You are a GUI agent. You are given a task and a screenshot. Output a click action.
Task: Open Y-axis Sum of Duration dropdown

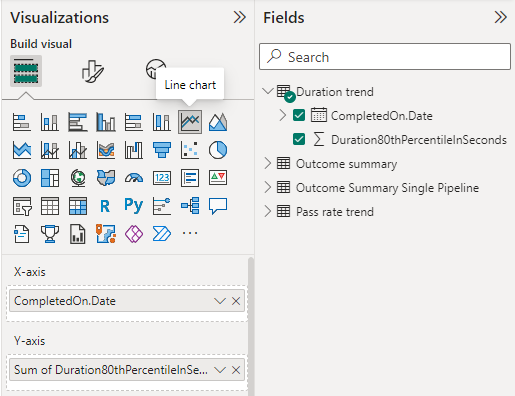[x=220, y=370]
